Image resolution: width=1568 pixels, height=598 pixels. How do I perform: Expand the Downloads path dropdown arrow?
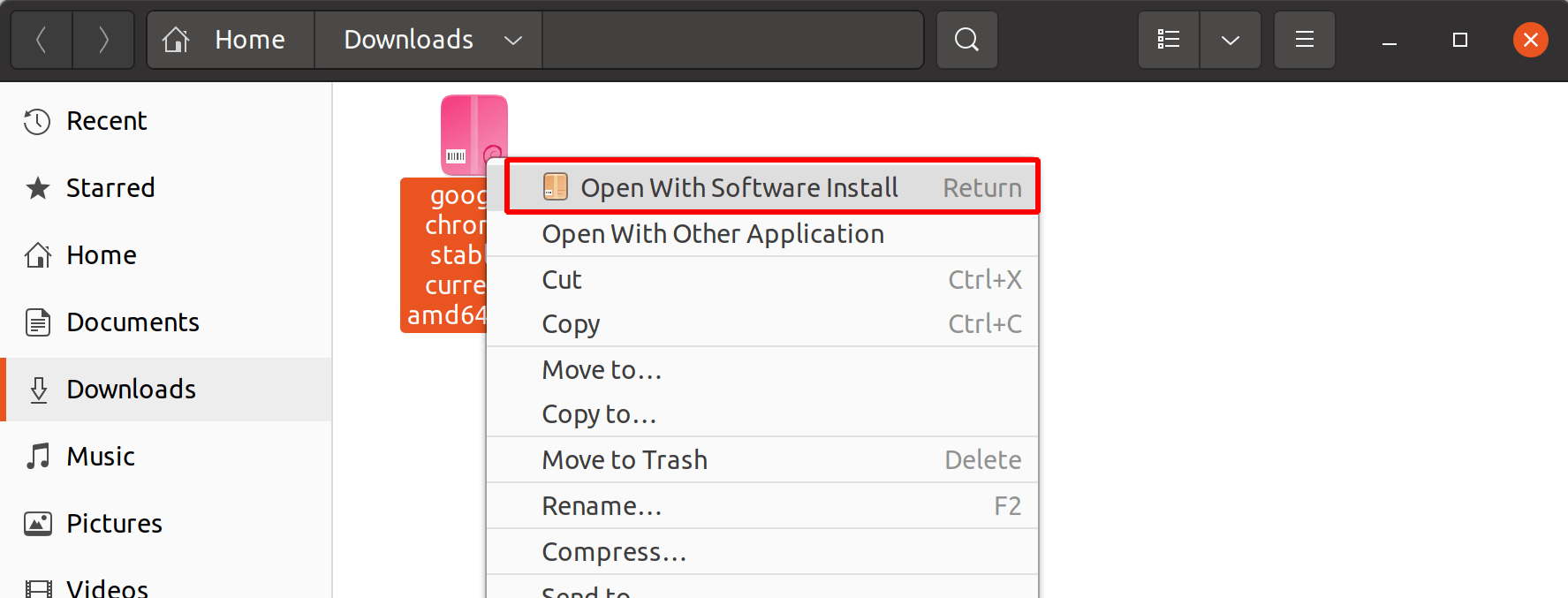click(513, 40)
